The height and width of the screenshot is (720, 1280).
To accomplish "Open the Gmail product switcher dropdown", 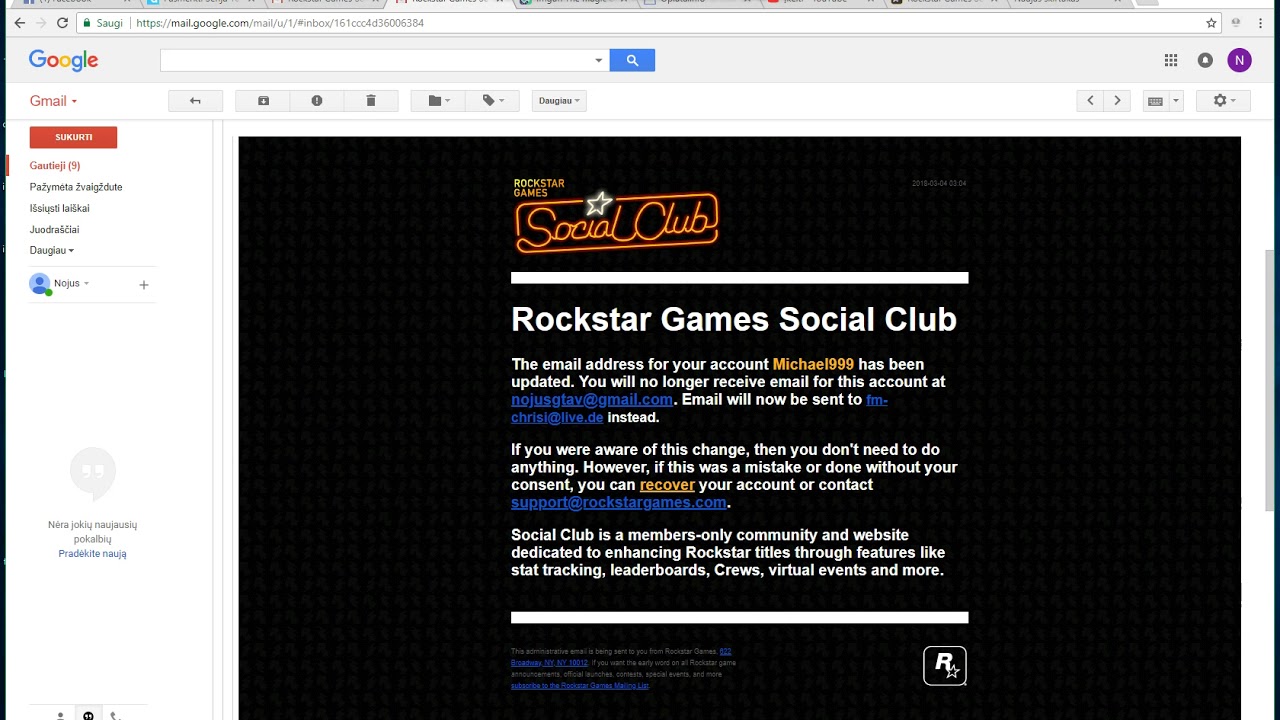I will coord(53,101).
